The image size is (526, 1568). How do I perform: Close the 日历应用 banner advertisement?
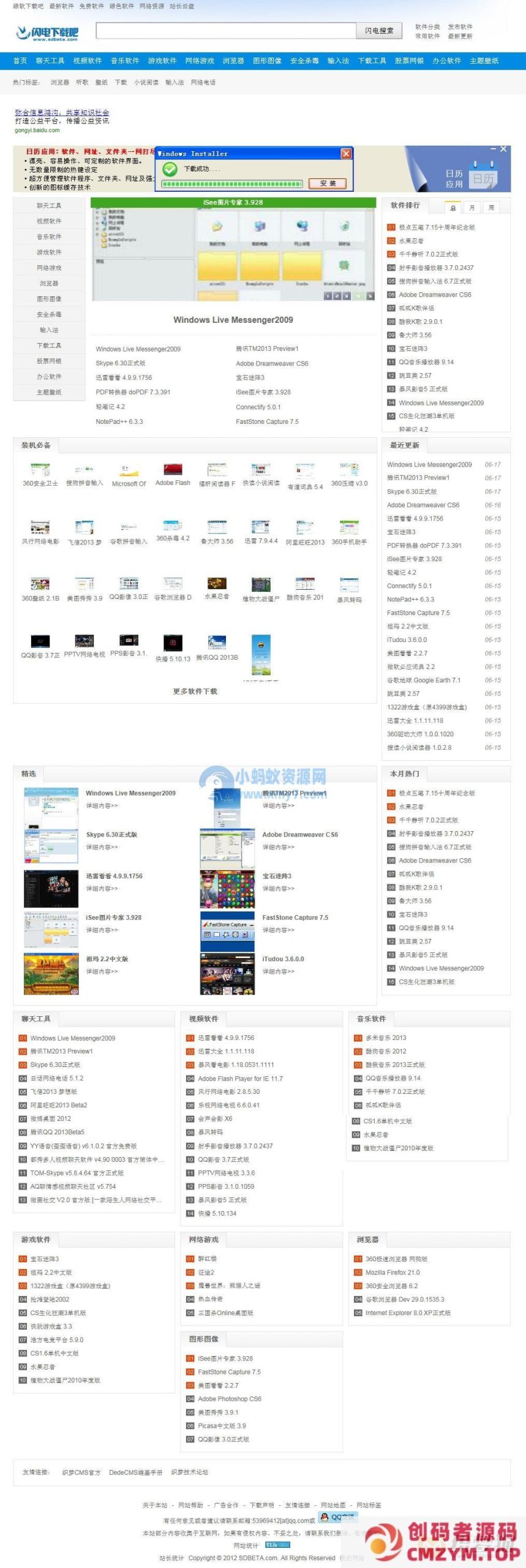(503, 149)
